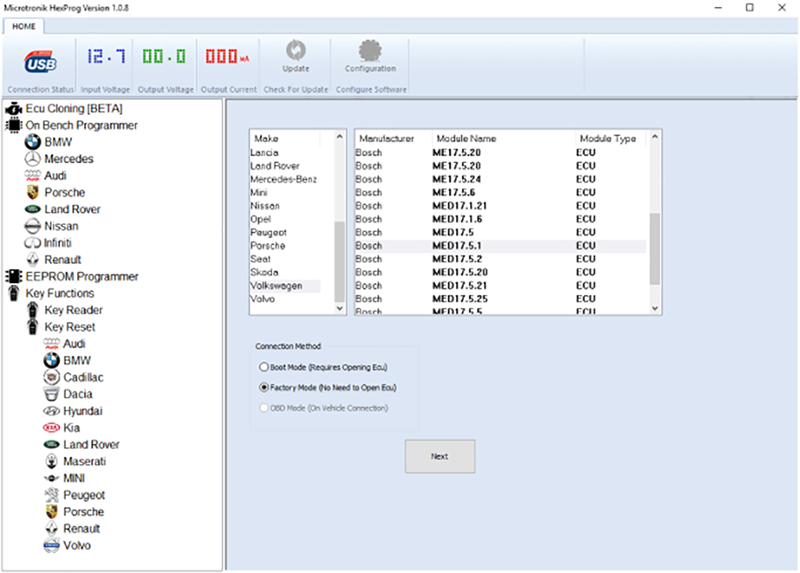Select Mercedes-Benz in the Make list
Screen dimensions: 800x573
coord(284,179)
